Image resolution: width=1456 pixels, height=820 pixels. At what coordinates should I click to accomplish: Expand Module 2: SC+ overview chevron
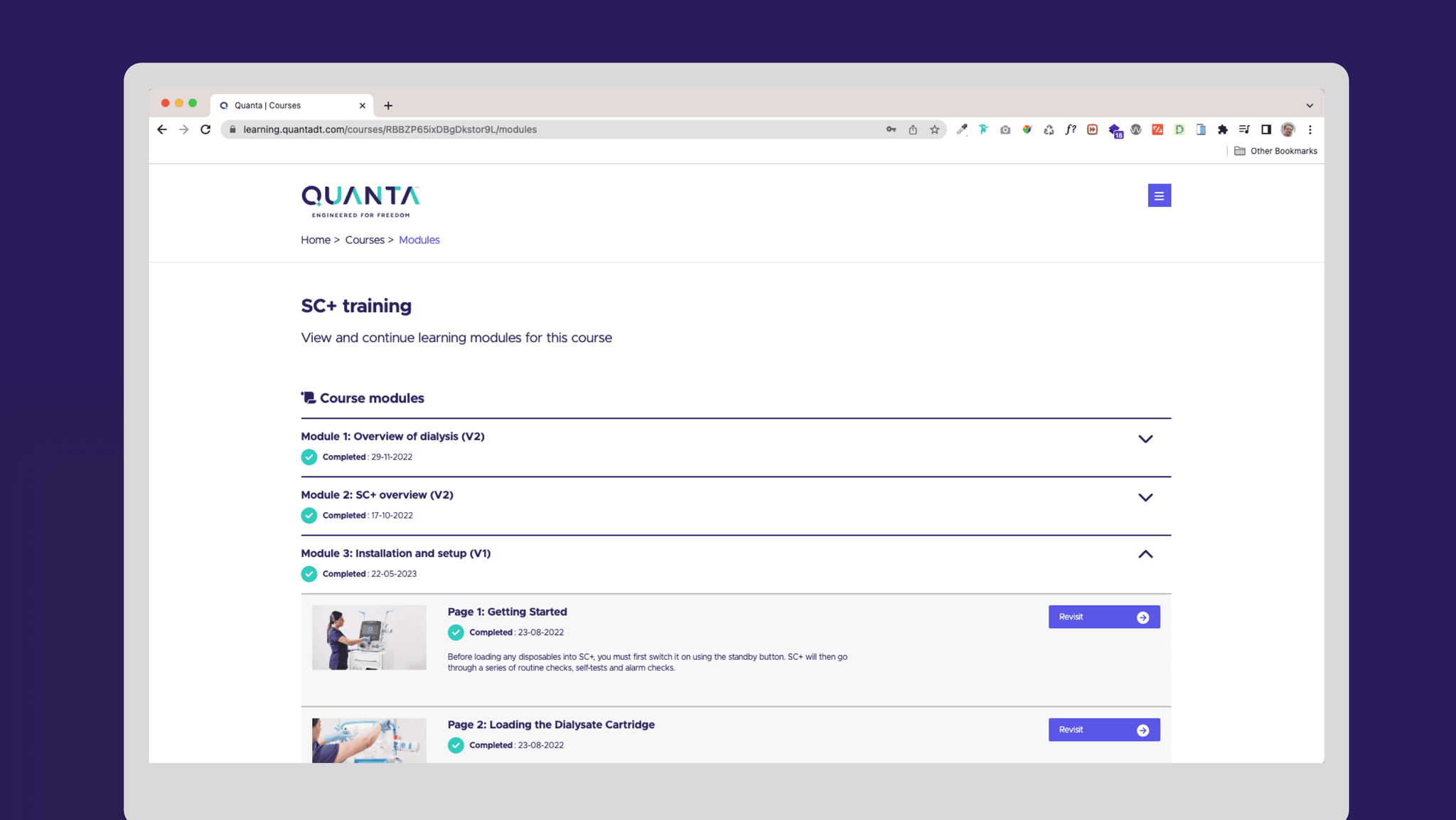1145,497
